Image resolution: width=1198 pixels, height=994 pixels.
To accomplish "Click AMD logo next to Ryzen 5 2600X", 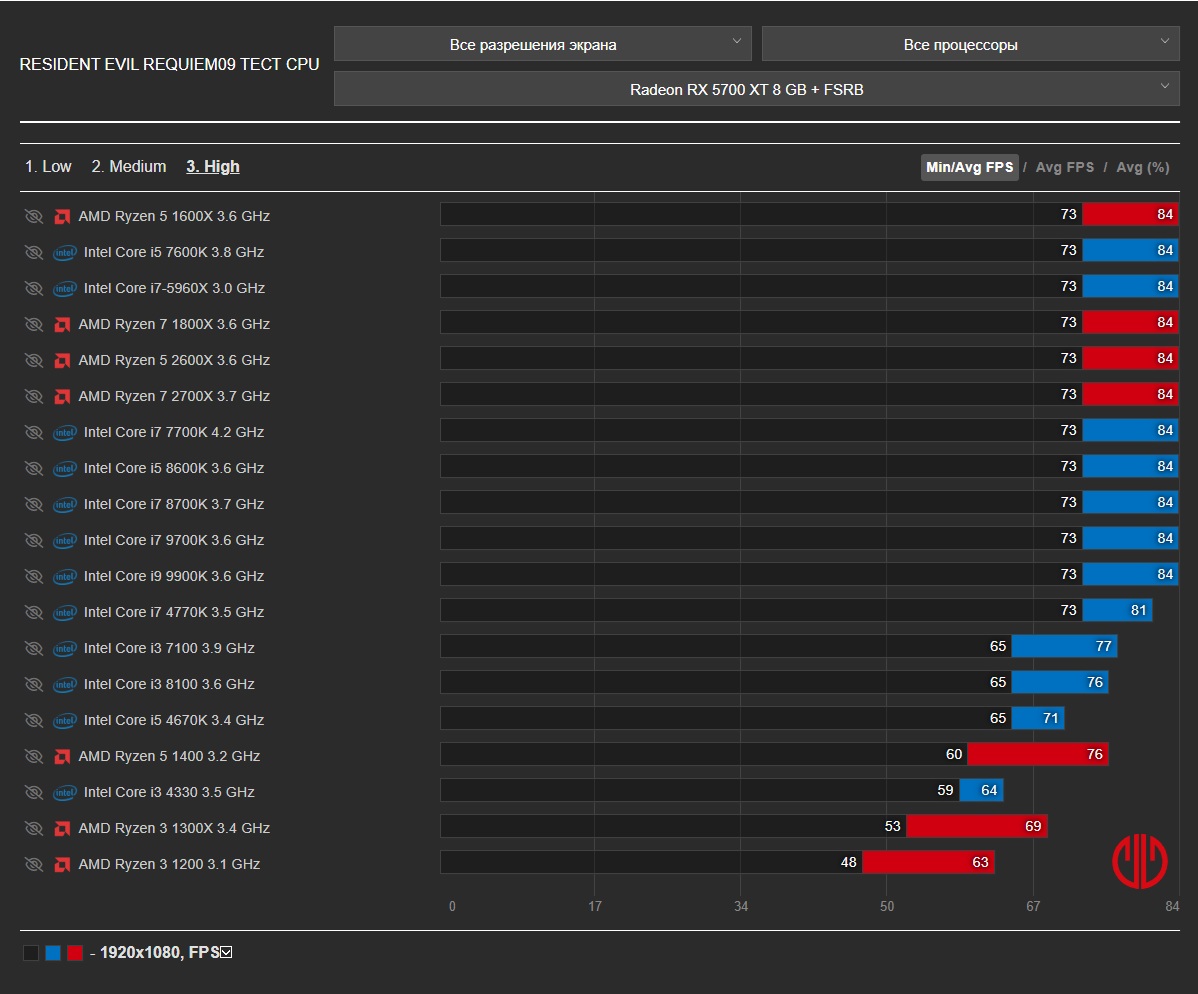I will [x=63, y=360].
